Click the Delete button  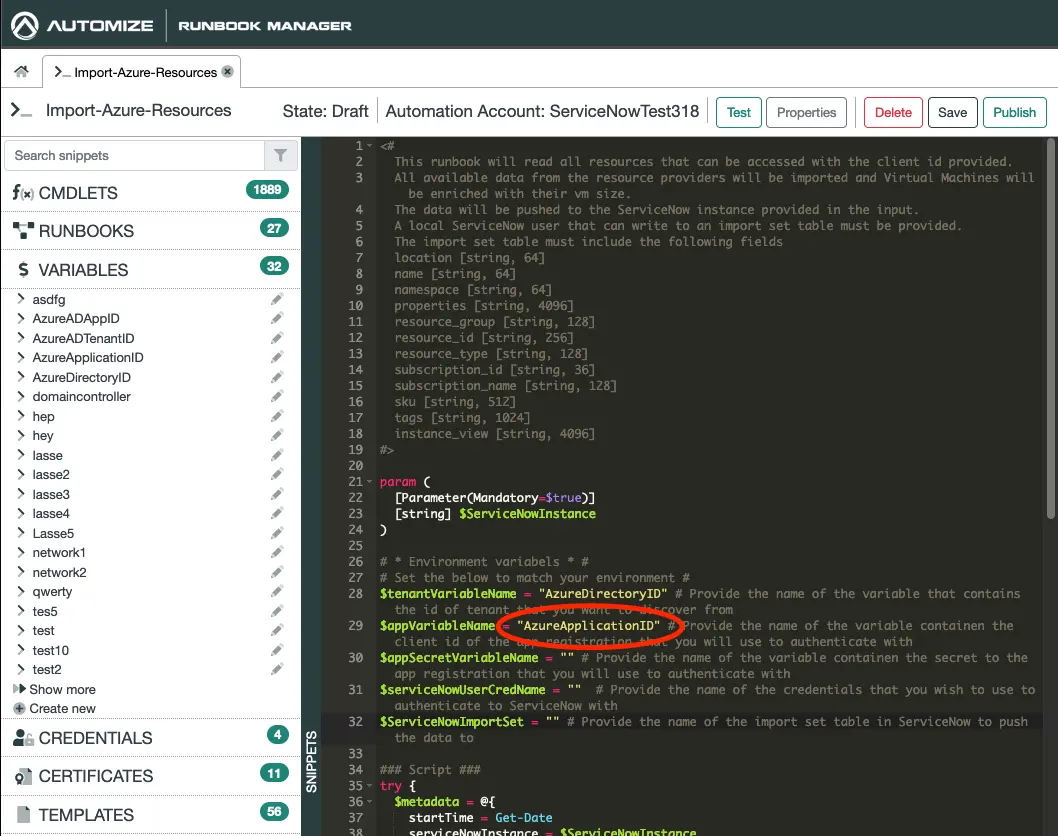(x=893, y=113)
